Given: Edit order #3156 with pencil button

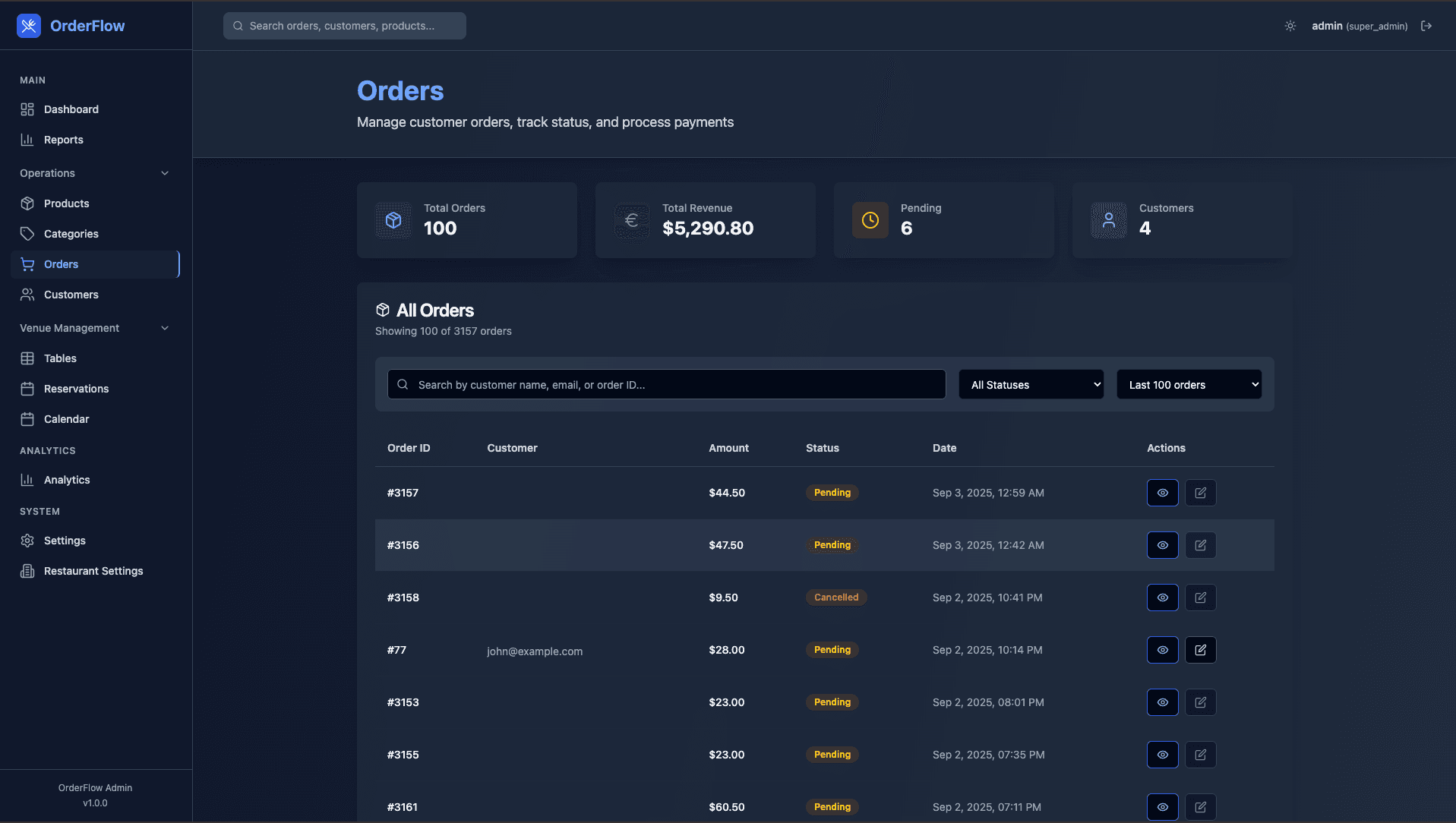Looking at the screenshot, I should coord(1200,544).
